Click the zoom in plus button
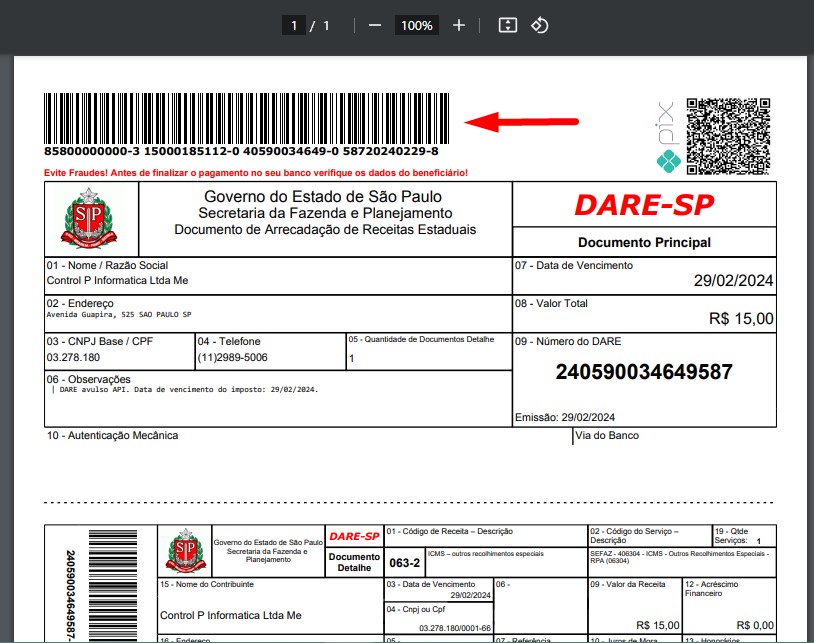The width and height of the screenshot is (814, 643). (x=459, y=25)
